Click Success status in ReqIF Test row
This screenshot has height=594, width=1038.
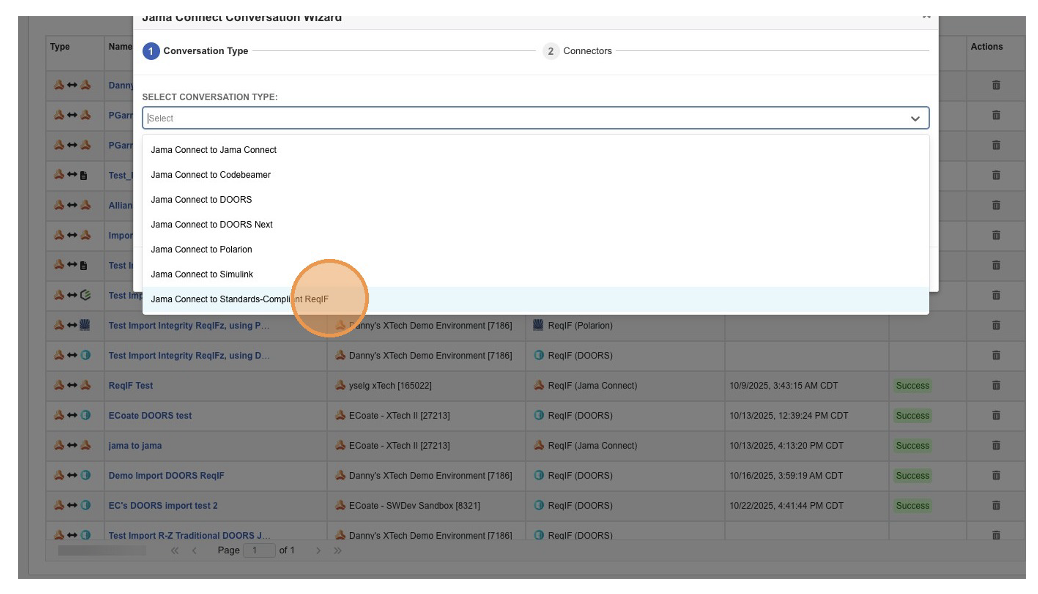coord(912,385)
